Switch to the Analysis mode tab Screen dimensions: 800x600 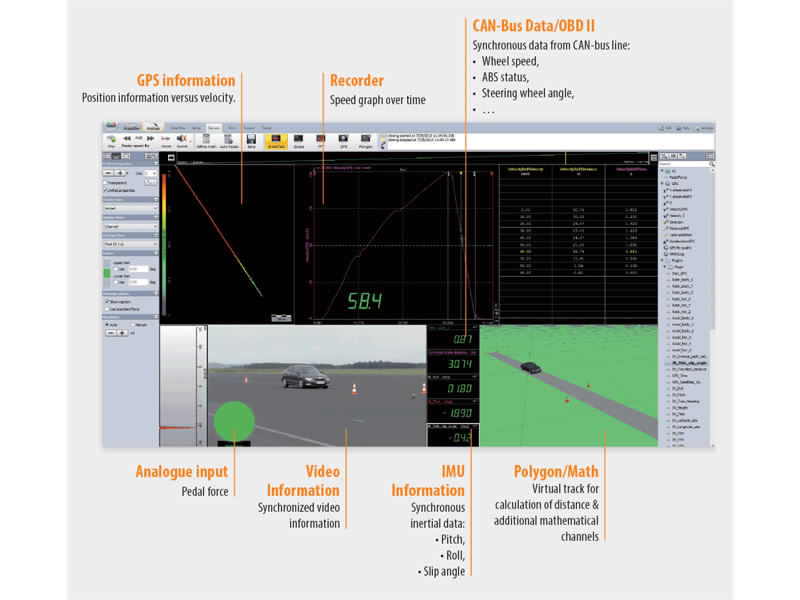(153, 128)
